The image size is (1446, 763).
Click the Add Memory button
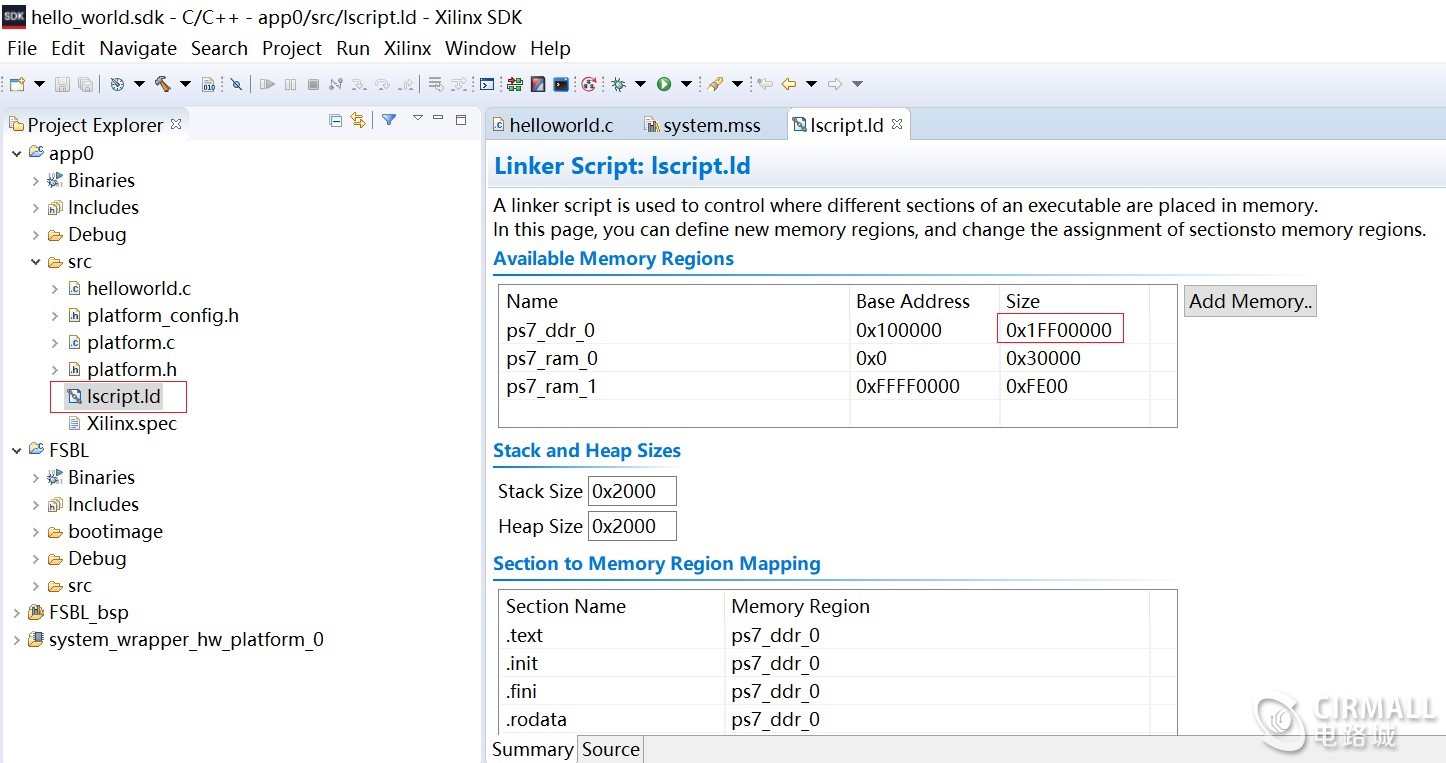tap(1250, 301)
